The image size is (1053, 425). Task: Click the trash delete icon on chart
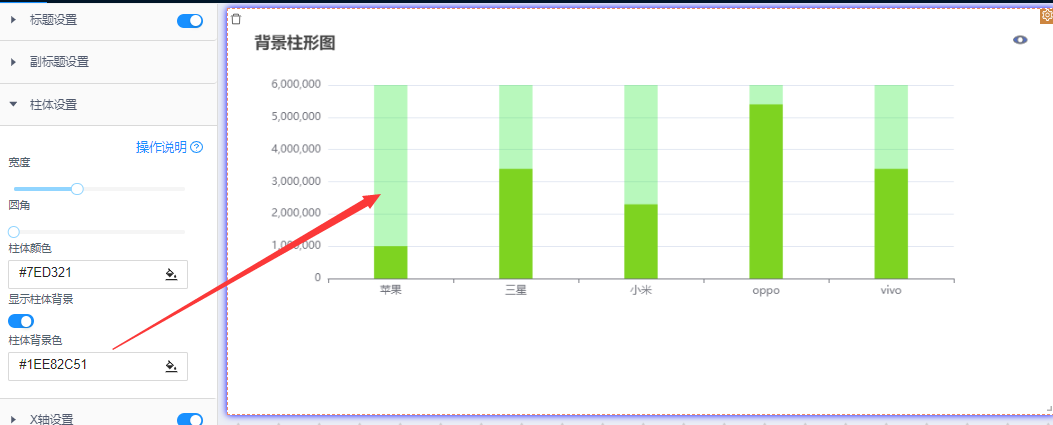(x=236, y=19)
